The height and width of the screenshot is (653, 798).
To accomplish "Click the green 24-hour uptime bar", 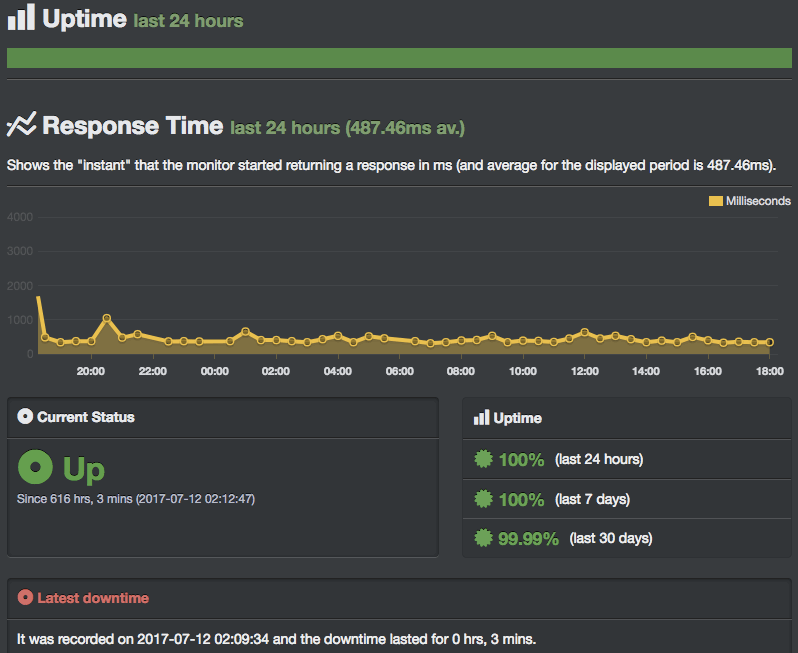I will point(399,58).
